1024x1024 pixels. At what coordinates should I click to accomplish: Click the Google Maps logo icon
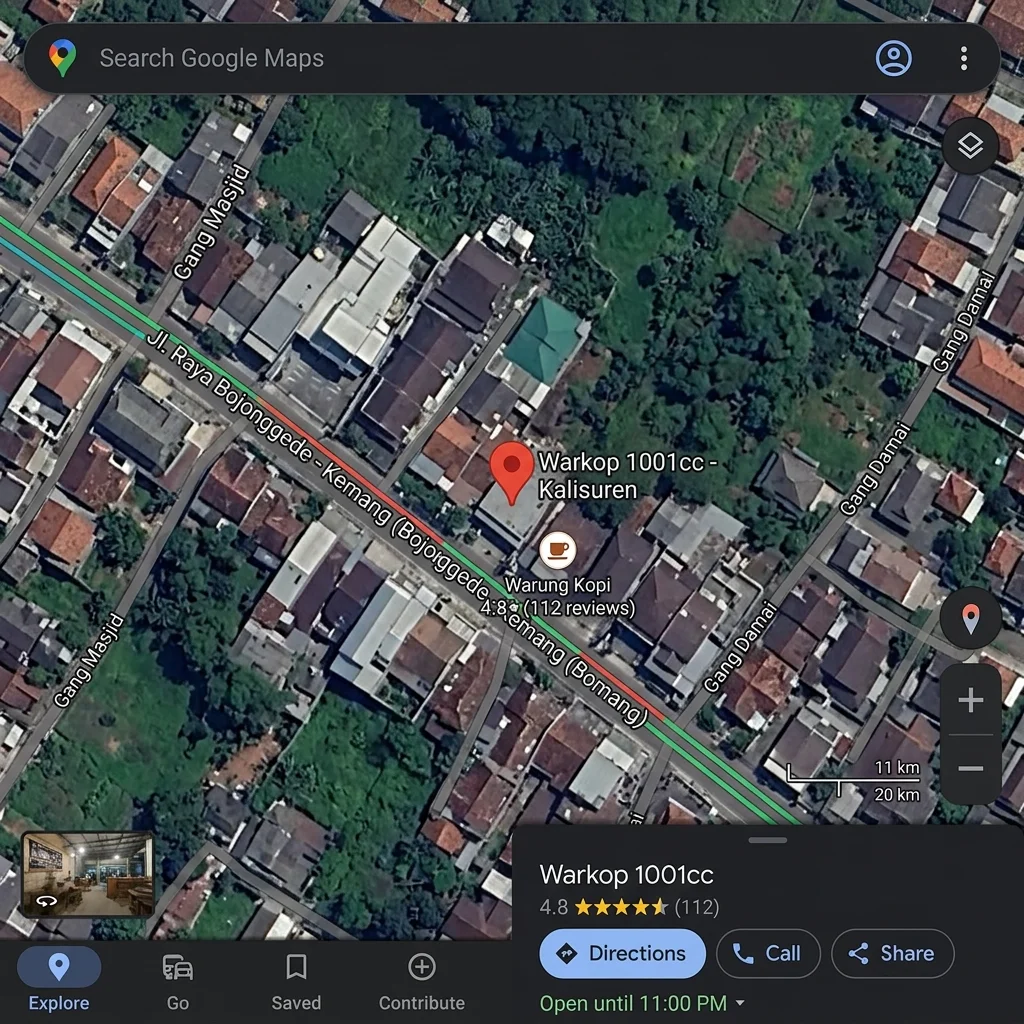(62, 58)
